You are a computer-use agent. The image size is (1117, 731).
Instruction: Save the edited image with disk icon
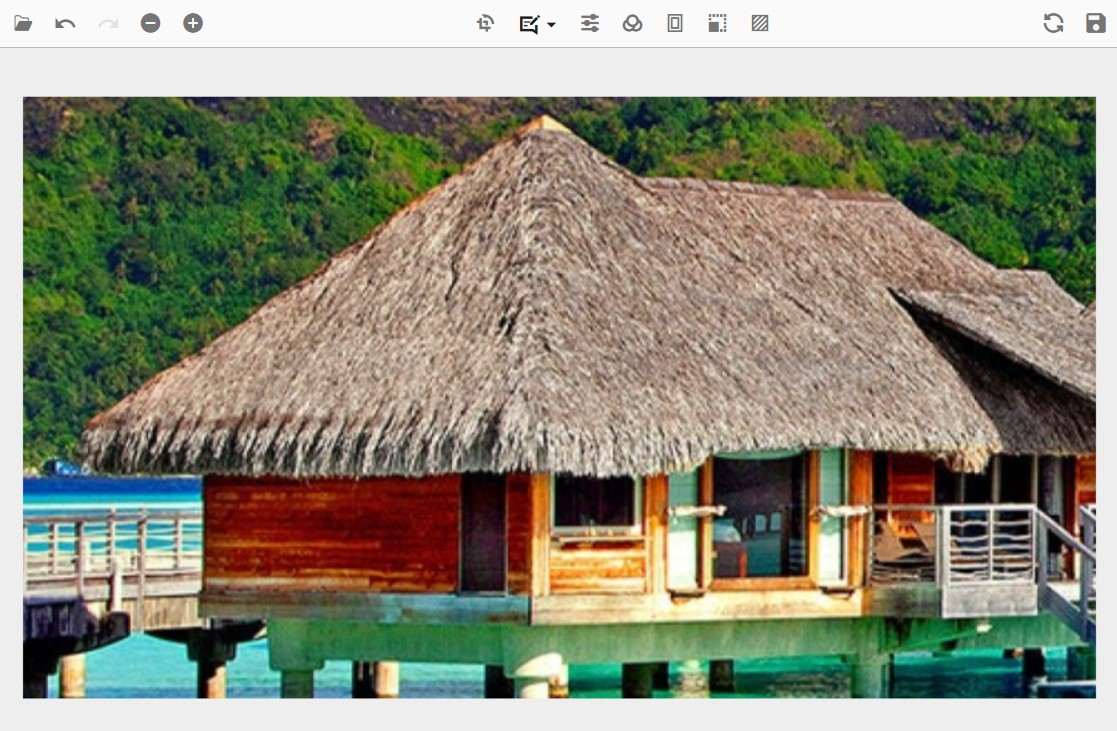[x=1095, y=23]
